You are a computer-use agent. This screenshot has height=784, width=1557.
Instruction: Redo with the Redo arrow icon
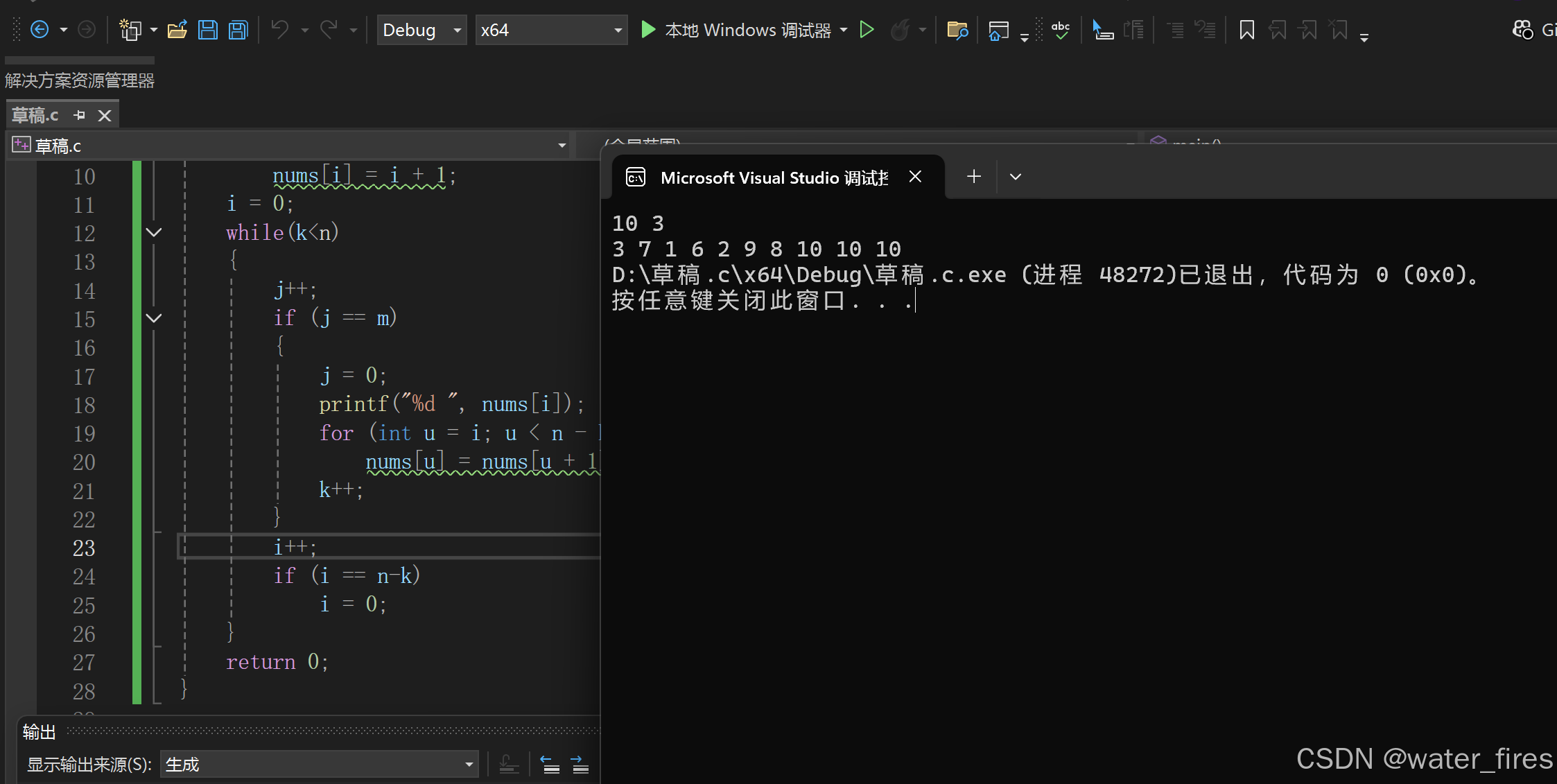[x=327, y=29]
